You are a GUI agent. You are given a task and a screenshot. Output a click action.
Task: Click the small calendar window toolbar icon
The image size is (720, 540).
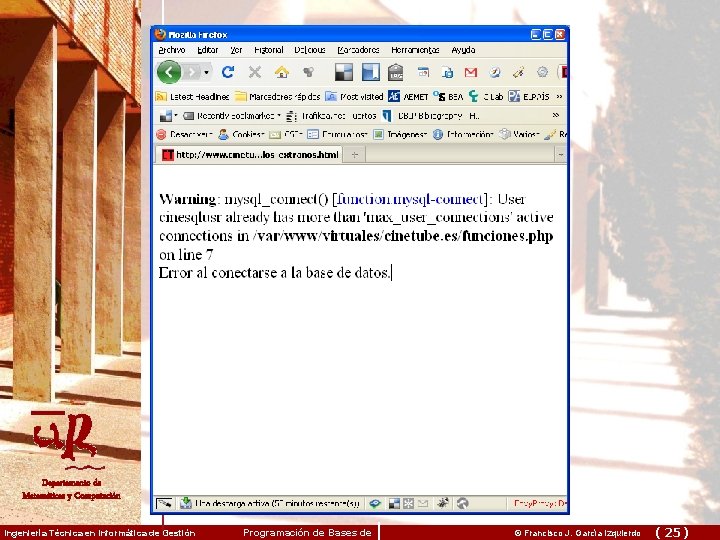tap(423, 72)
